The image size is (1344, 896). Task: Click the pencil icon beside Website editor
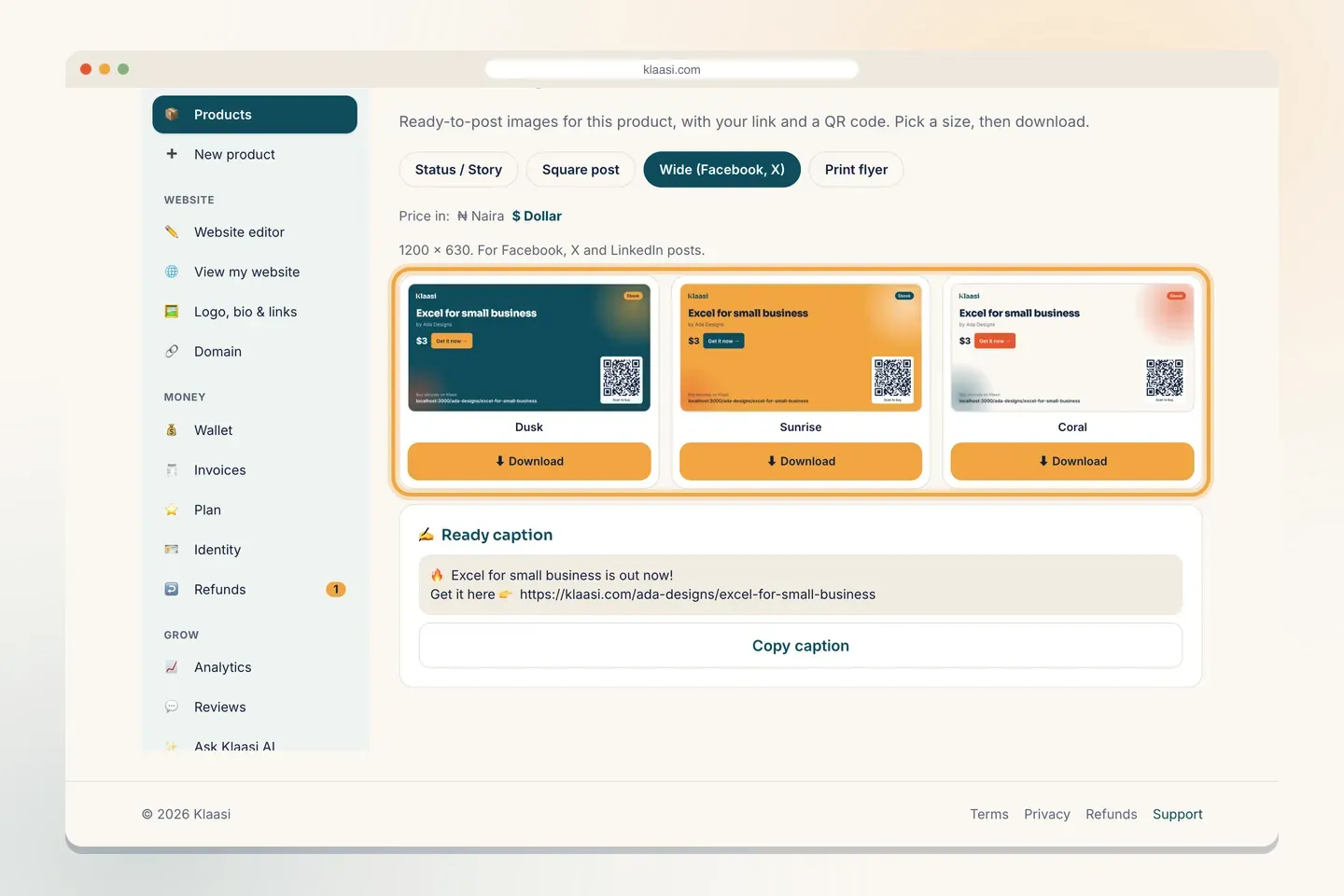[172, 231]
